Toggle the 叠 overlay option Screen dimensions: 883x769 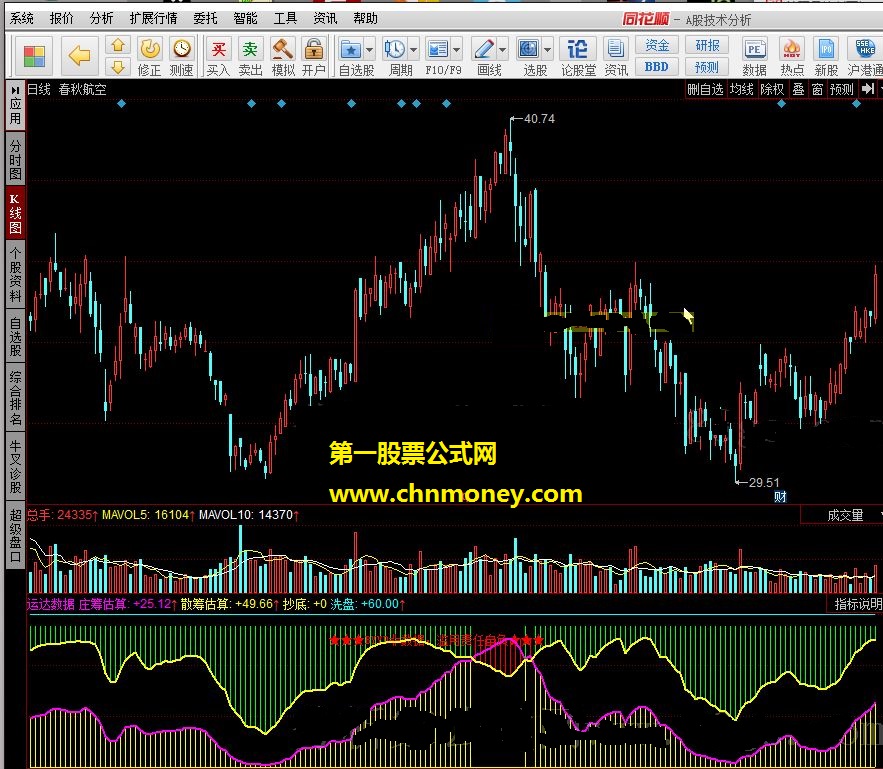[799, 89]
